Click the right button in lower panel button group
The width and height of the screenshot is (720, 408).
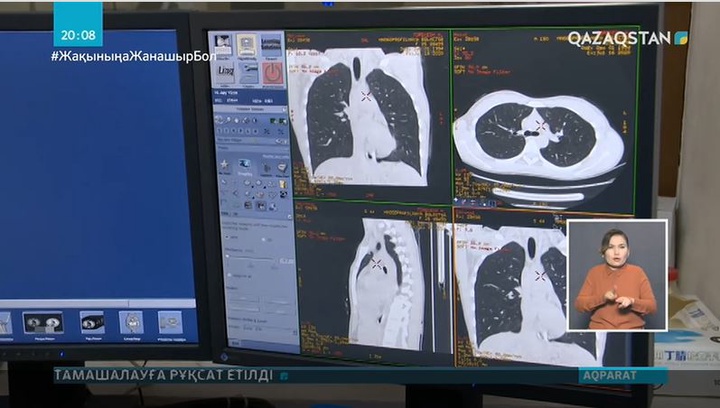click(x=274, y=300)
